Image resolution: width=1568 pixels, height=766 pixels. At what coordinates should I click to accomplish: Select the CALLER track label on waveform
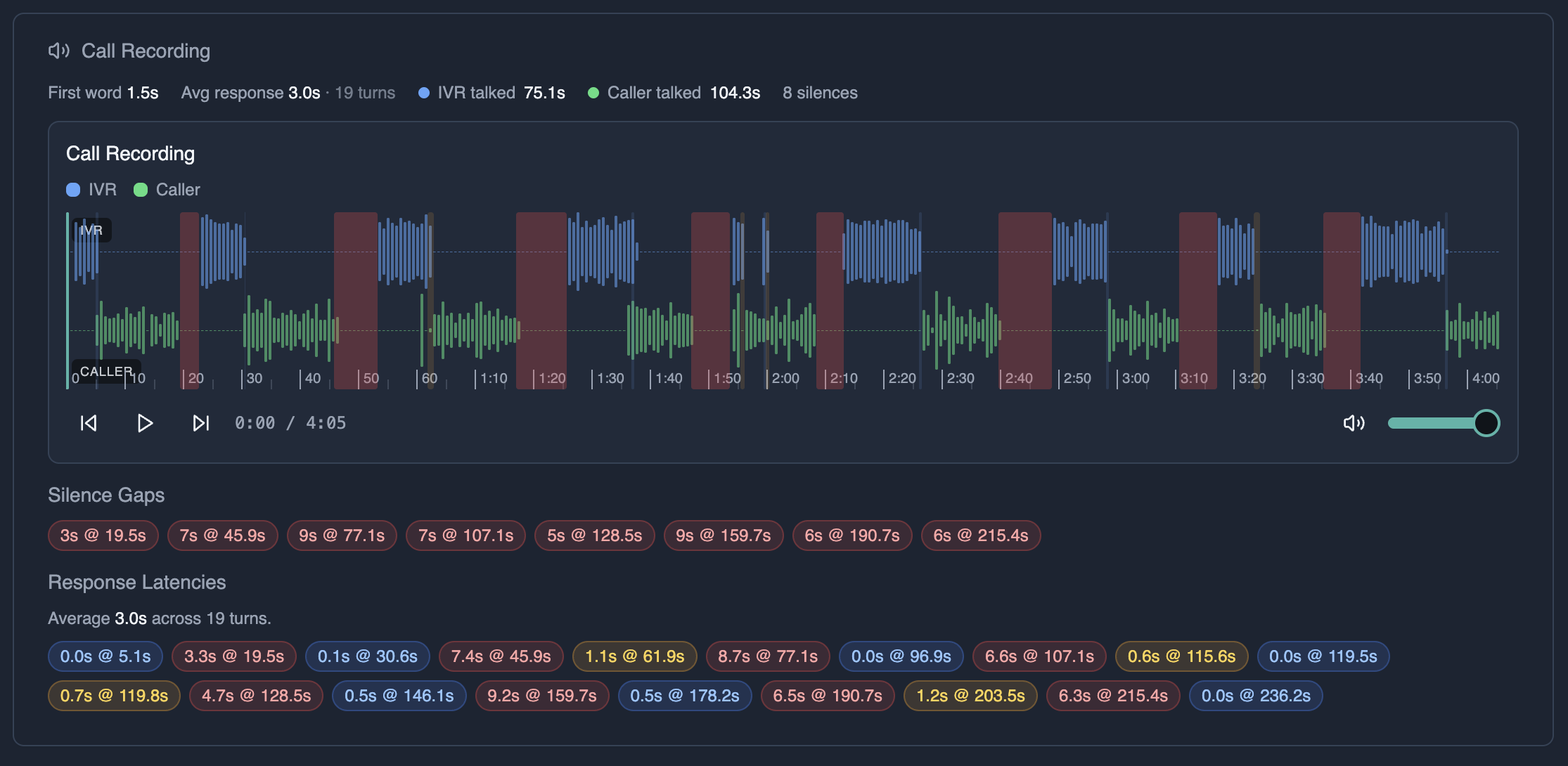pyautogui.click(x=106, y=371)
